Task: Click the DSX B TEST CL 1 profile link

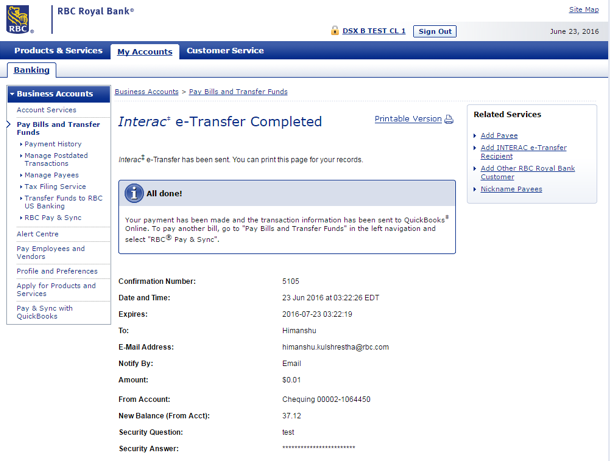Action: (374, 31)
